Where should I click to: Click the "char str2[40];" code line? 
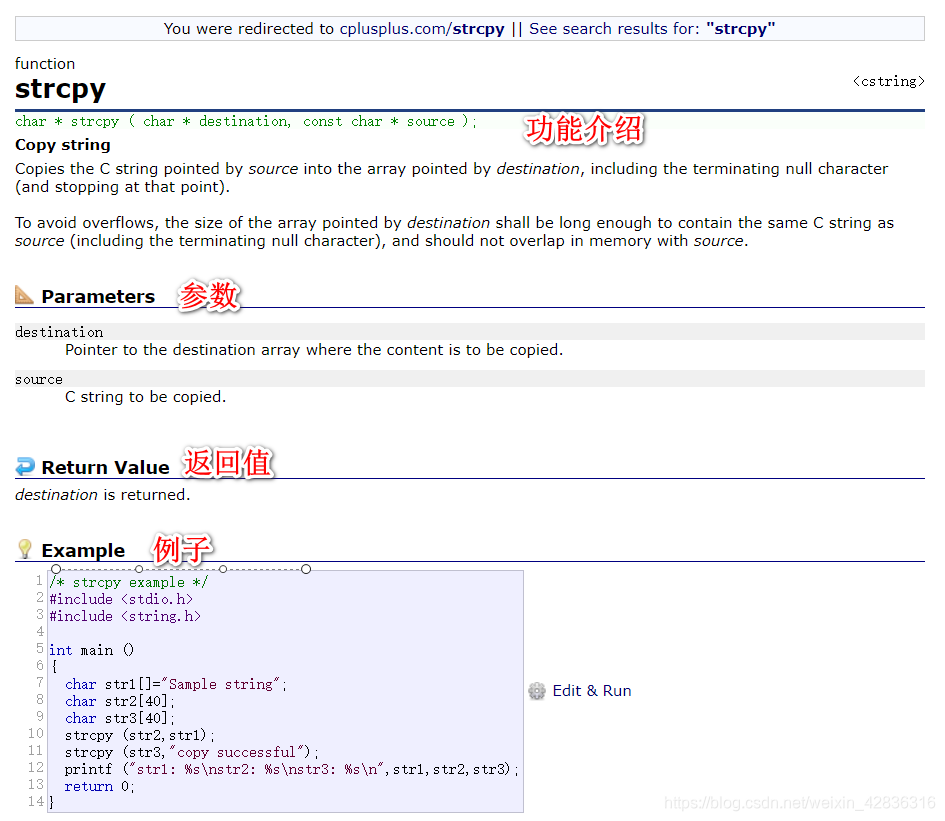(120, 701)
